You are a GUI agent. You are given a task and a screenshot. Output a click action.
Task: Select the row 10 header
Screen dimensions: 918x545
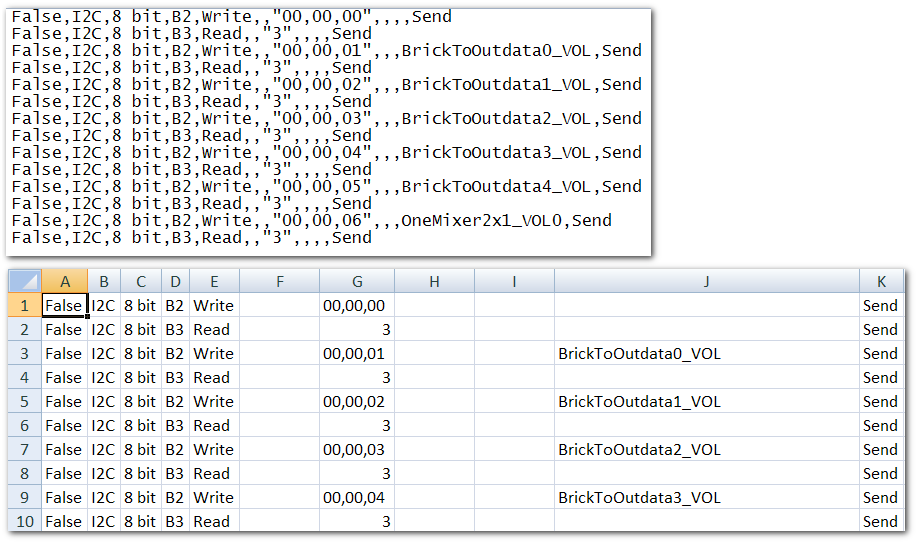(24, 522)
